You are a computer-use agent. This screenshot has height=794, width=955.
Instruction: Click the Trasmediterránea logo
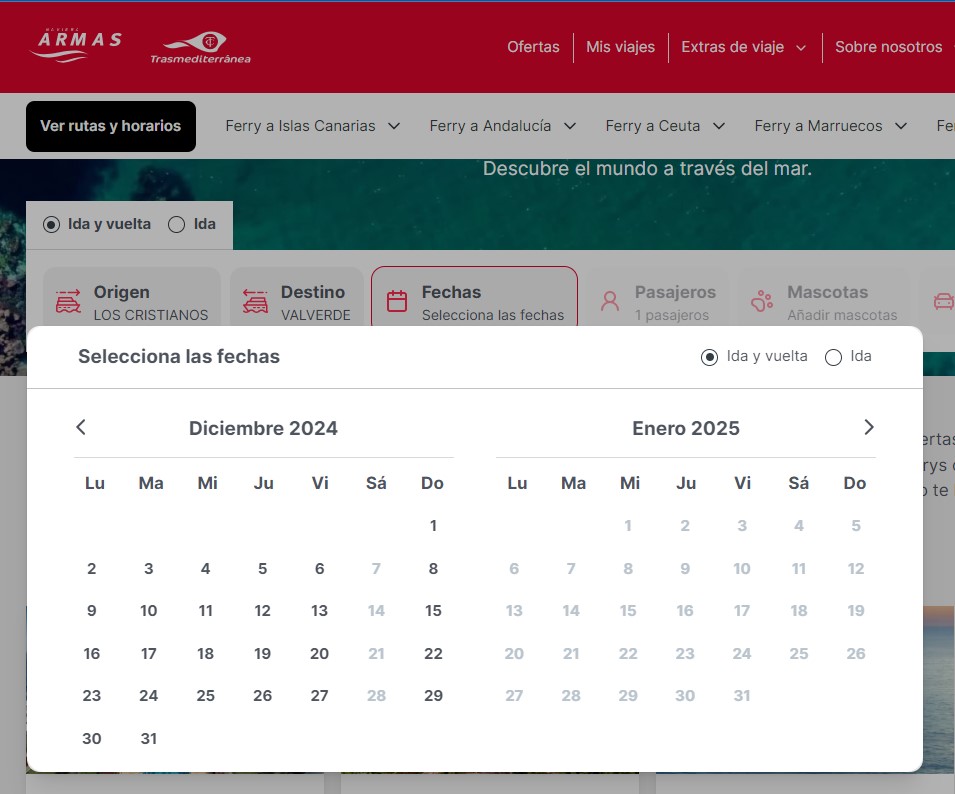tap(201, 47)
